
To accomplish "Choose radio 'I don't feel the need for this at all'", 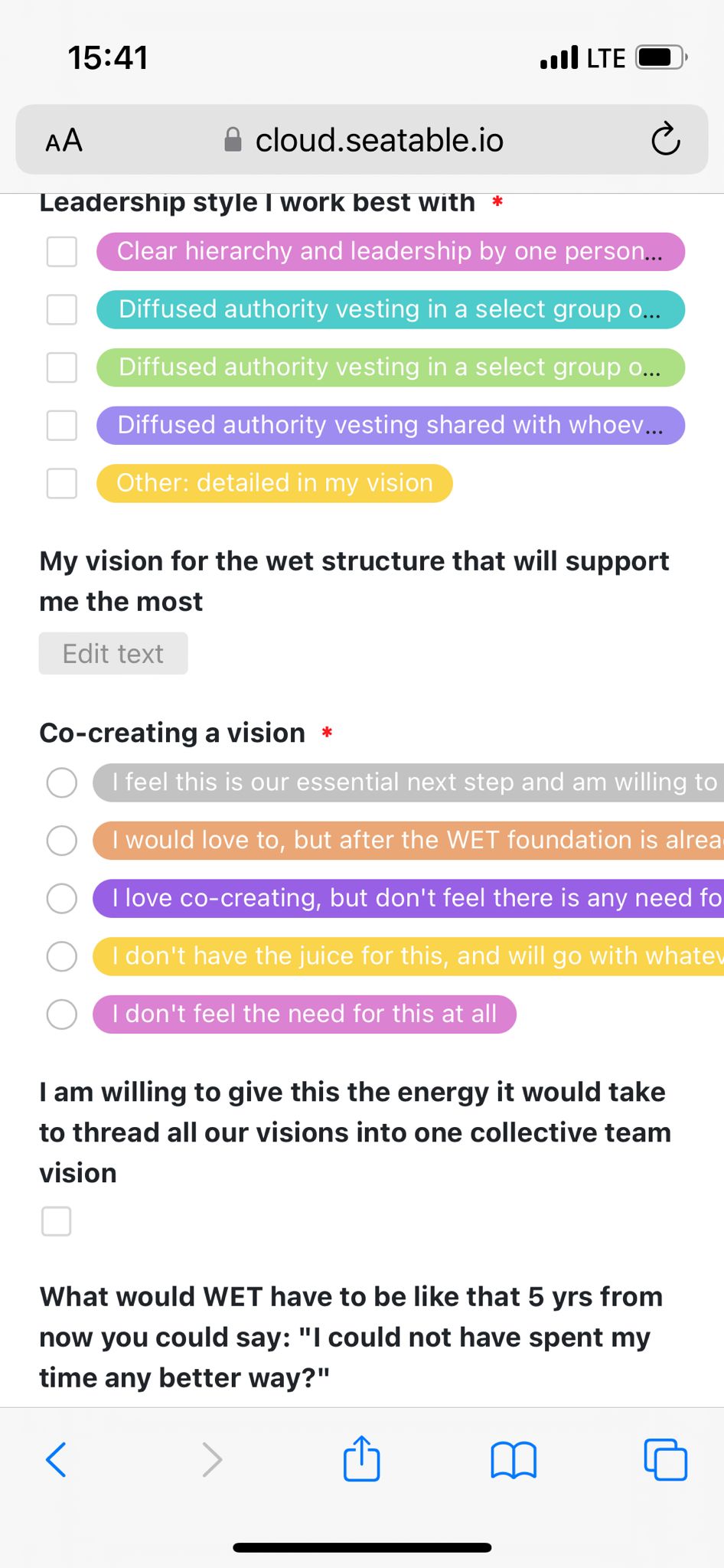I will [62, 1014].
